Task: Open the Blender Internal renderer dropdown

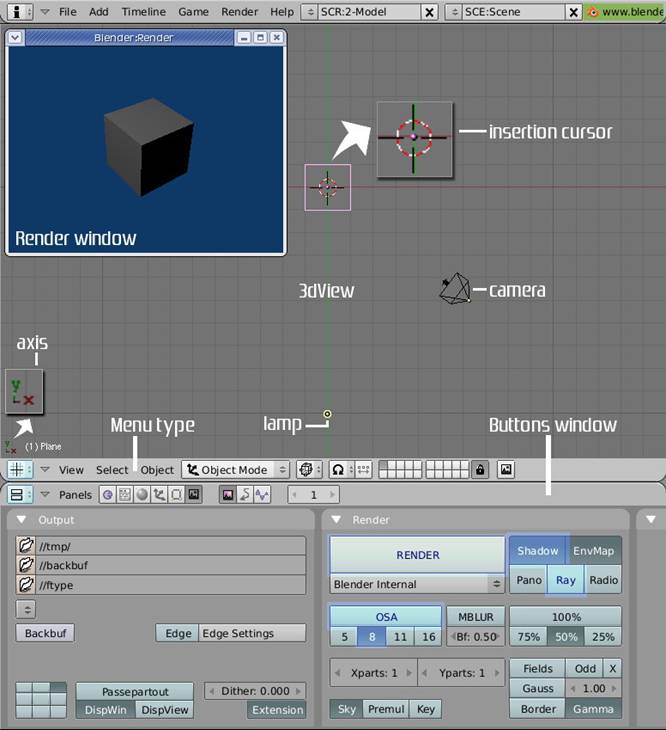Action: (417, 584)
